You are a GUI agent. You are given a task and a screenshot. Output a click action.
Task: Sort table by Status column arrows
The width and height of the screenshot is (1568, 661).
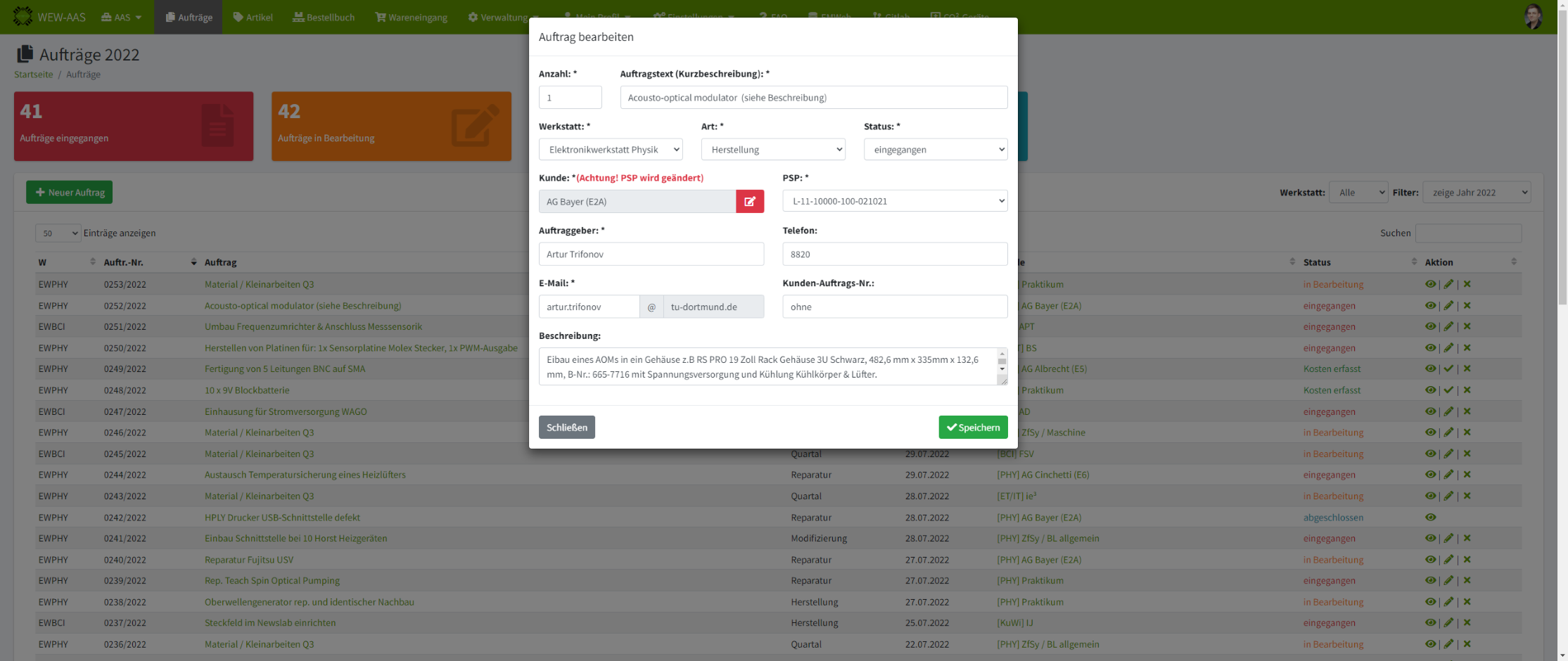[1414, 262]
